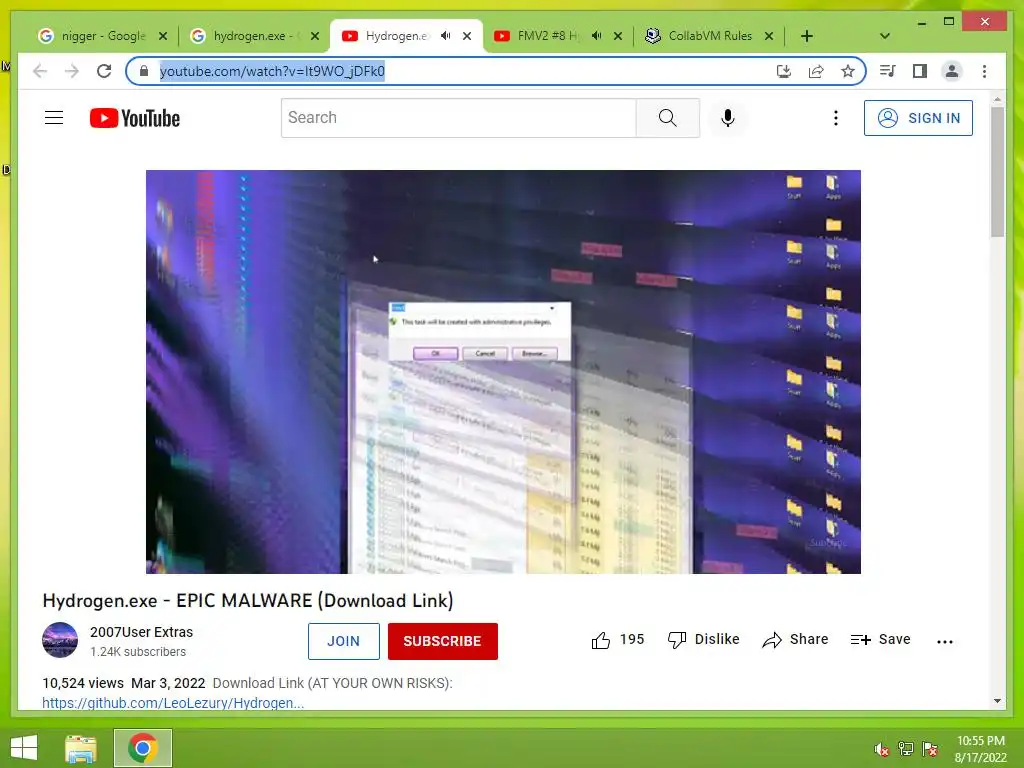This screenshot has height=768, width=1024.
Task: Open the Chrome three-dot menu
Action: pos(984,71)
